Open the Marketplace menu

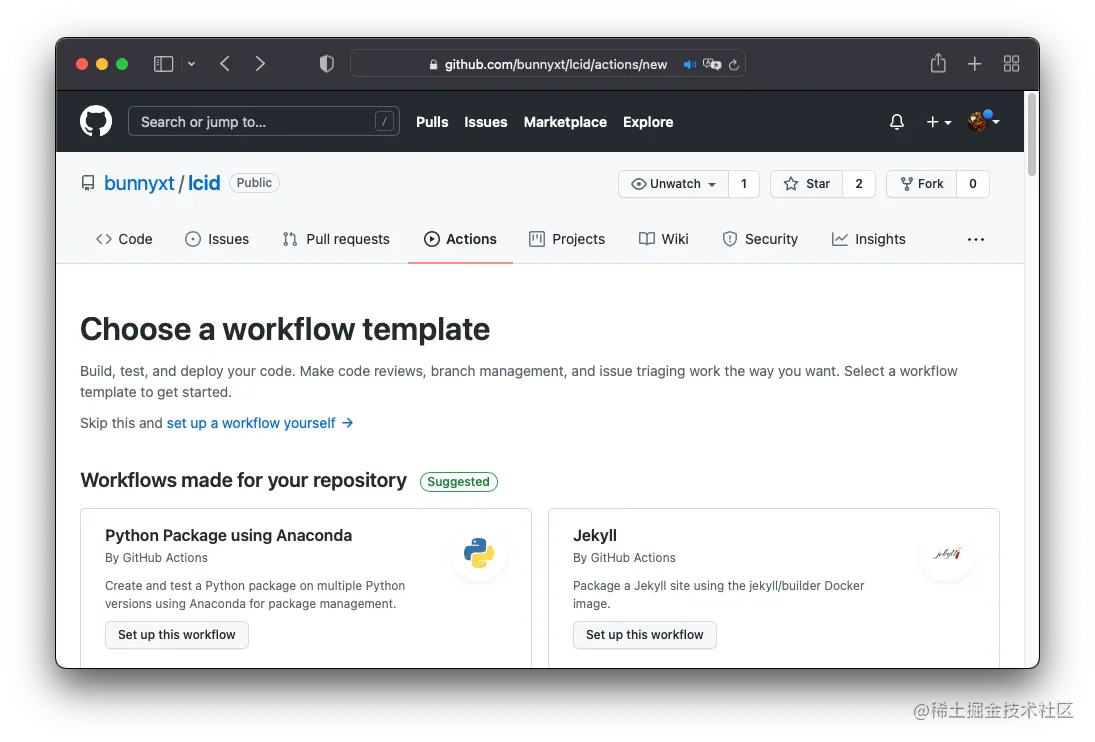click(565, 122)
